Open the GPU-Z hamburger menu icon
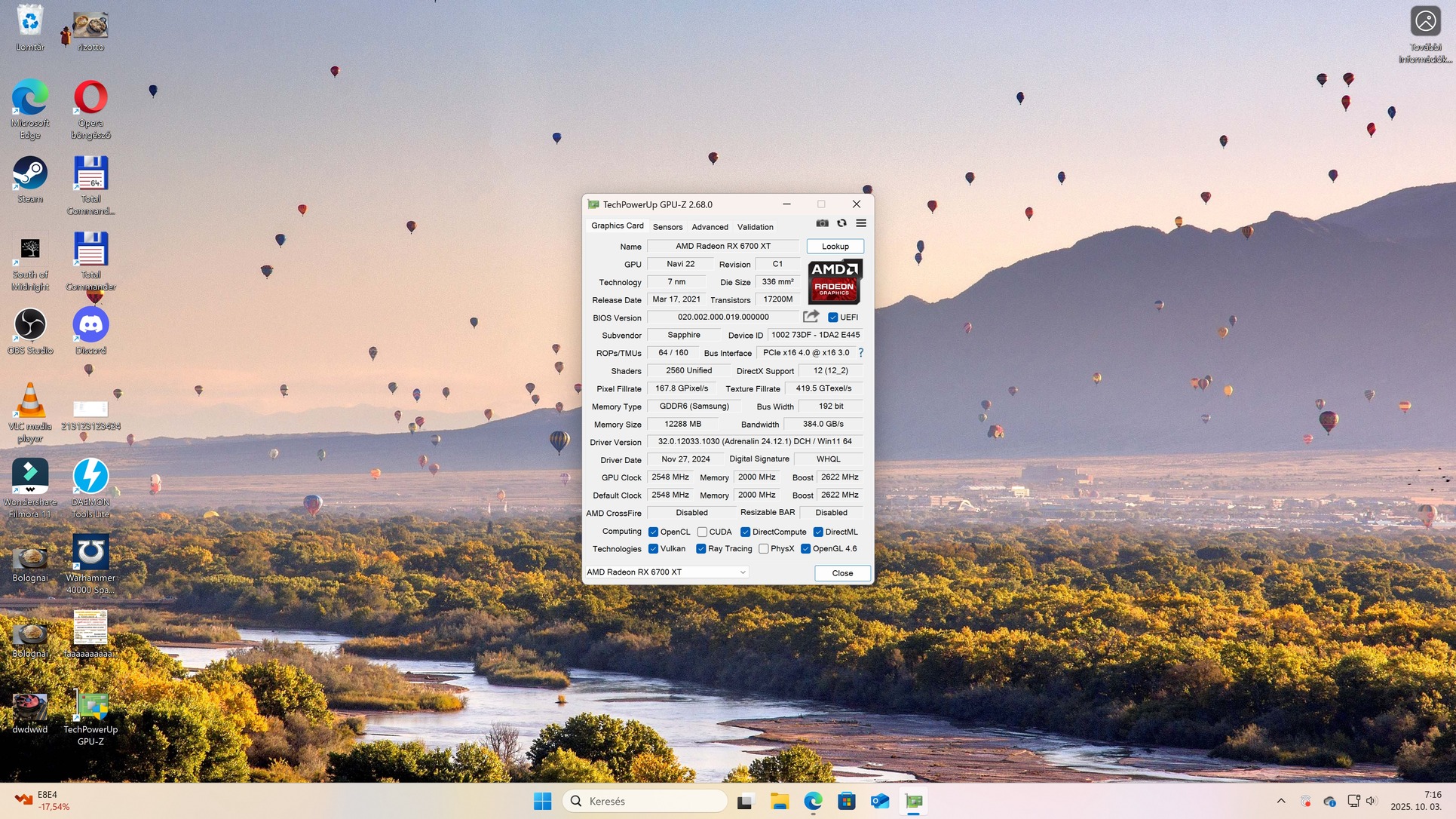The height and width of the screenshot is (819, 1456). click(x=861, y=223)
